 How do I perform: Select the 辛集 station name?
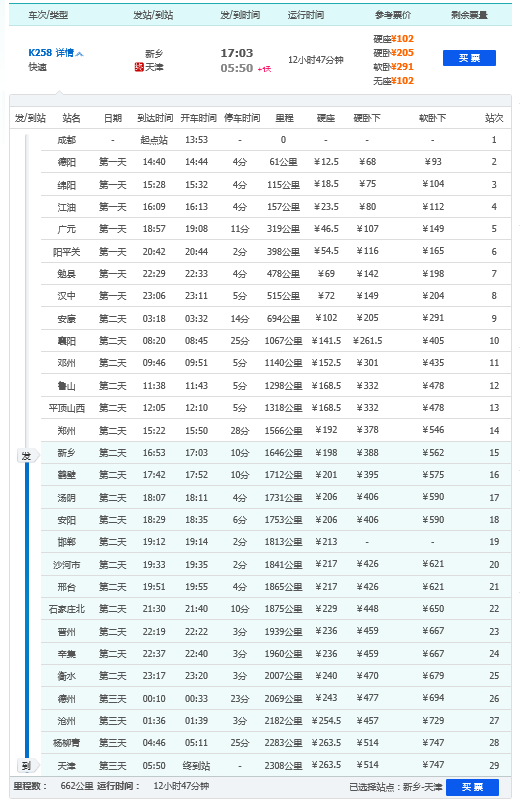pos(67,654)
